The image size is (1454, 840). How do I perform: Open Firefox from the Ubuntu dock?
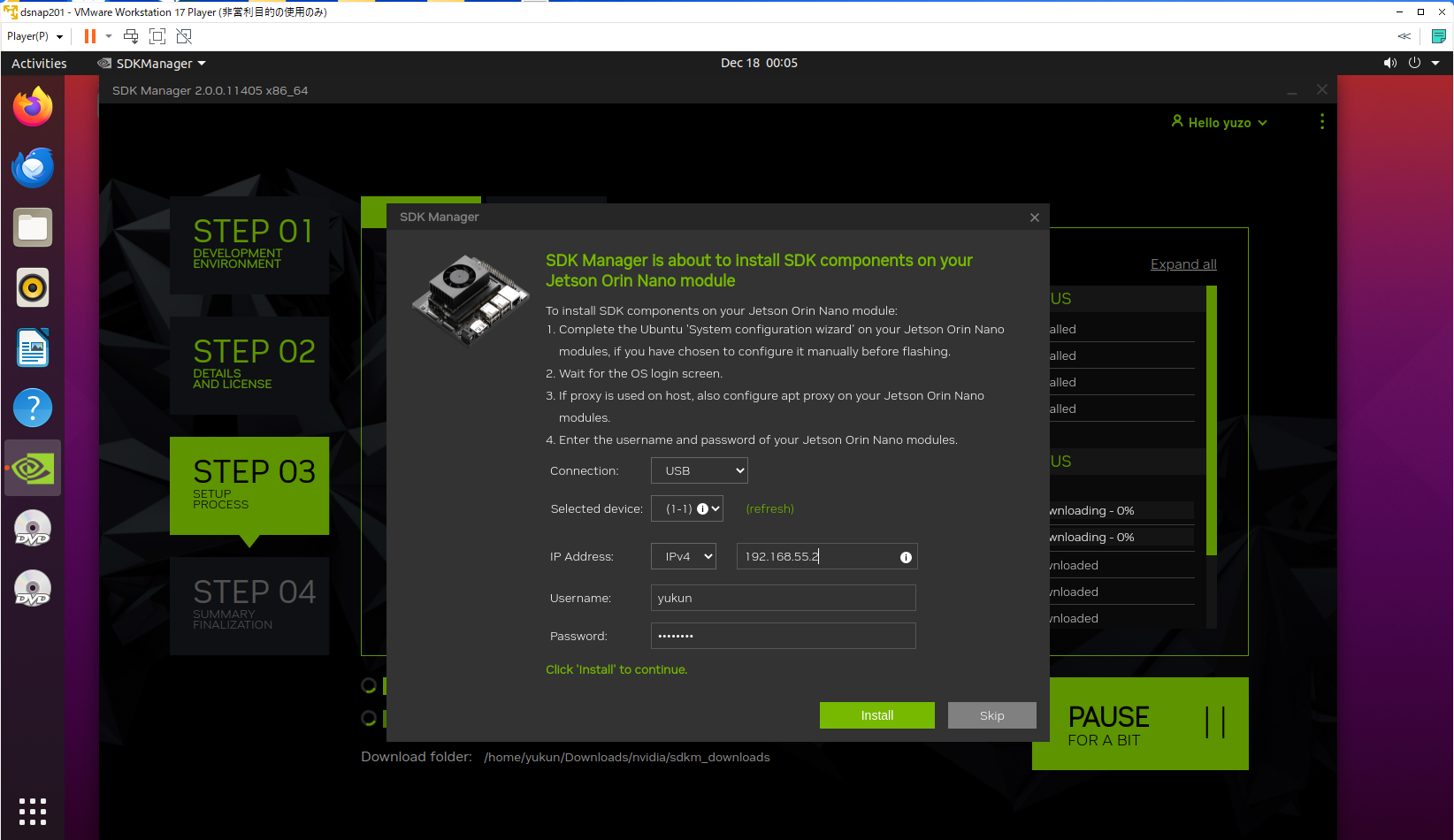coord(33,107)
